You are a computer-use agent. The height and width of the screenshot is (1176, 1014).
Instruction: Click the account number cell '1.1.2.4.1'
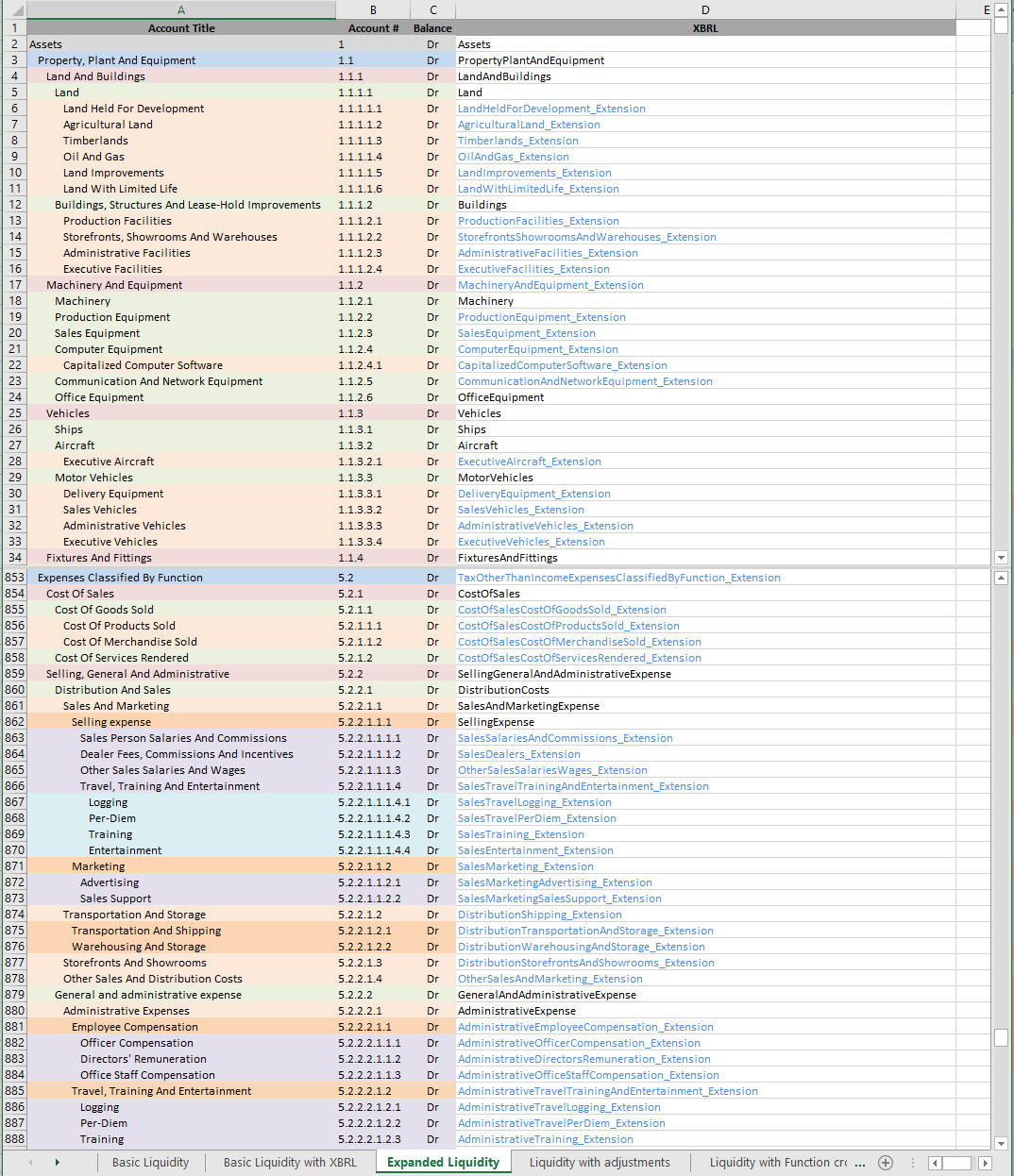[373, 365]
